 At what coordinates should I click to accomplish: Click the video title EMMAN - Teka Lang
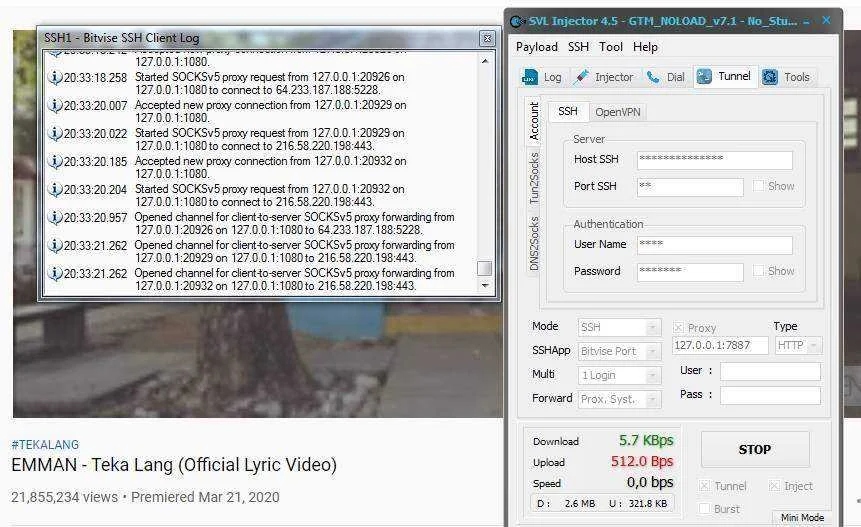174,465
